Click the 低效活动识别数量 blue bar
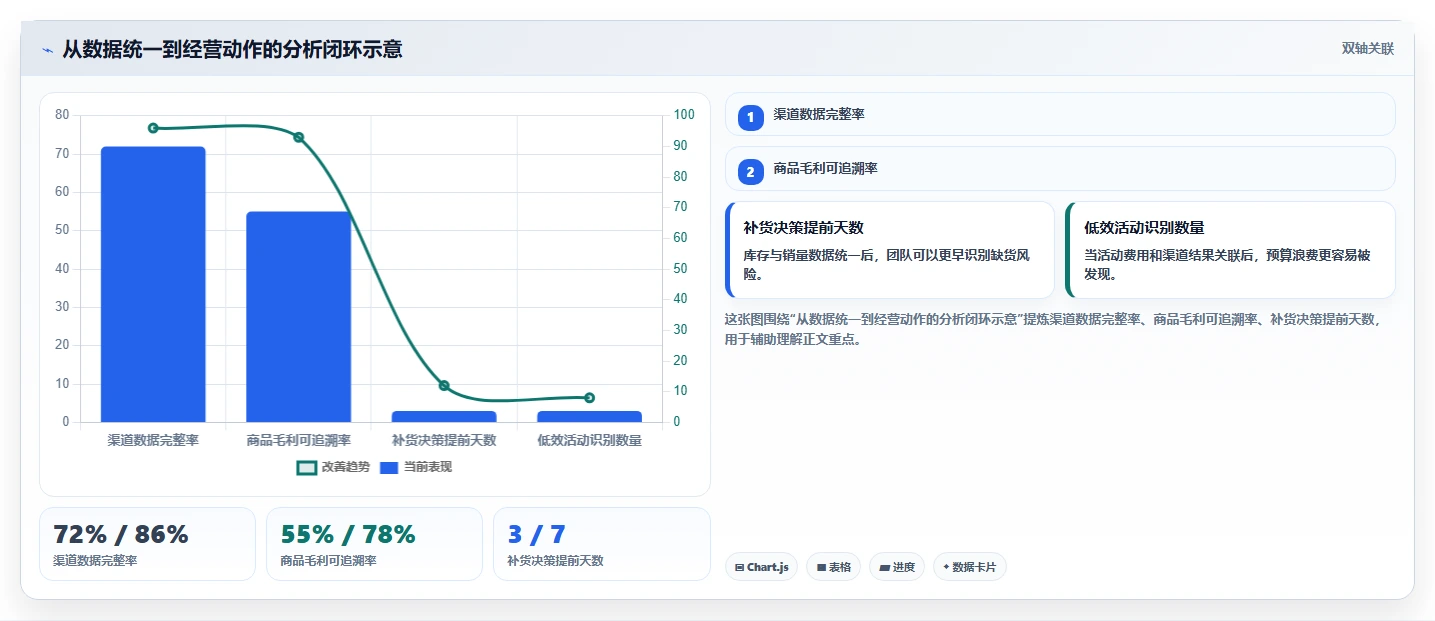The height and width of the screenshot is (621, 1435). 589,416
